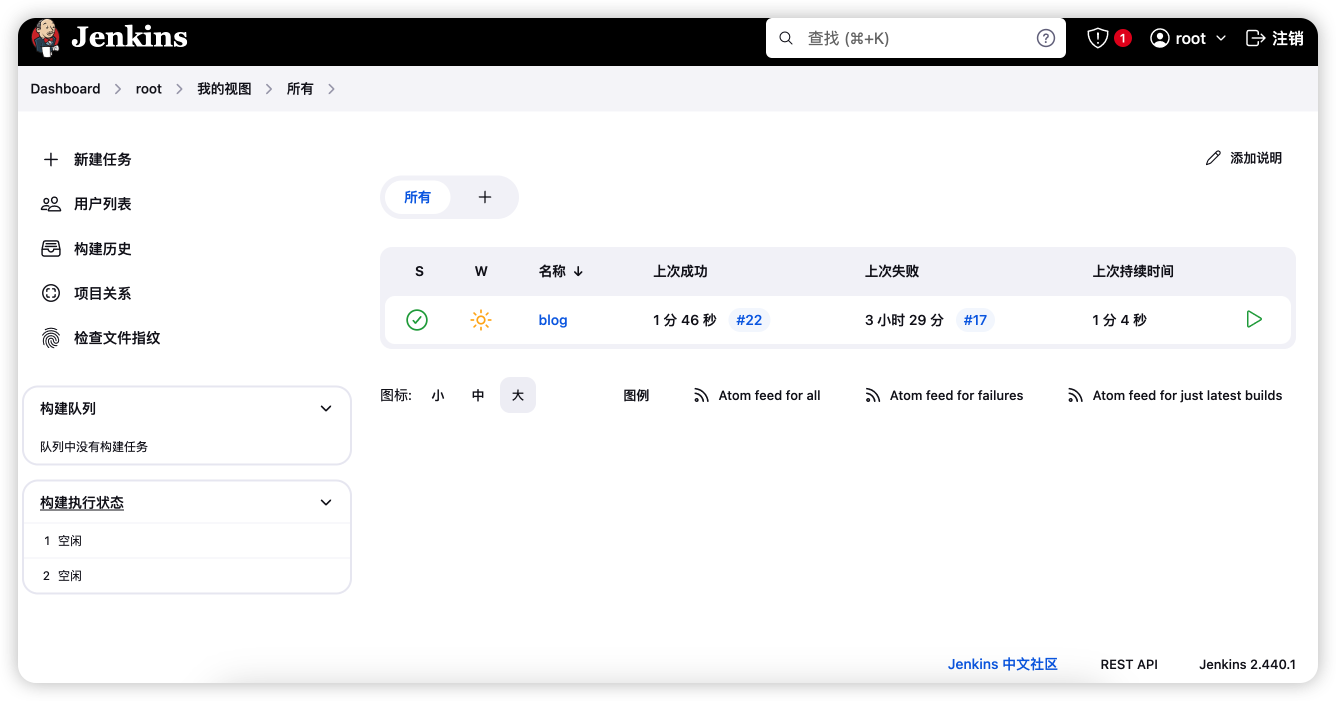1336x701 pixels.
Task: Open failed build #17 link
Action: (x=975, y=320)
